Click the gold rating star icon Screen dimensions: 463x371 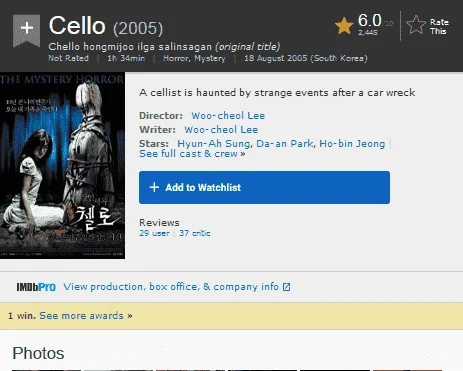[x=344, y=26]
